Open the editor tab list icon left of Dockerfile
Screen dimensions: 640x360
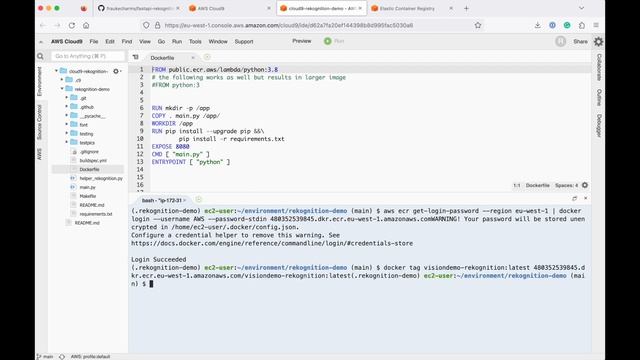pyautogui.click(x=136, y=57)
